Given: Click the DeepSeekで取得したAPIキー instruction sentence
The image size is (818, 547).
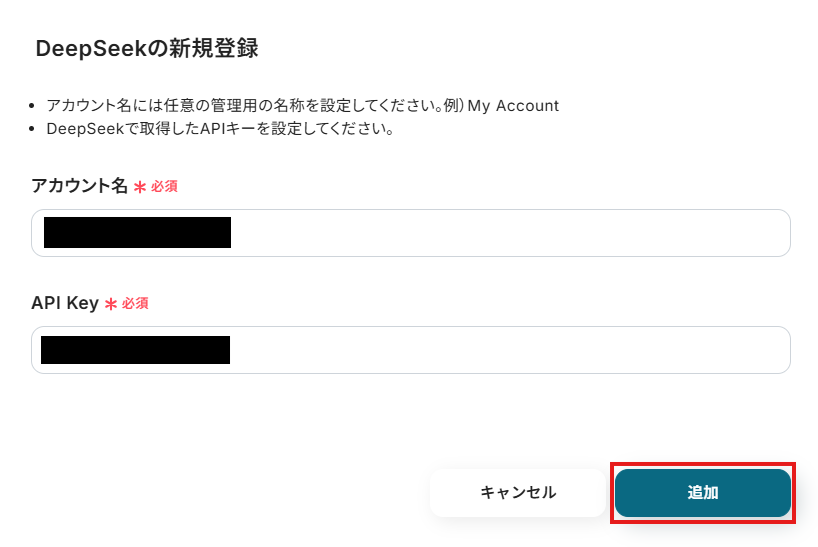Looking at the screenshot, I should pos(219,129).
